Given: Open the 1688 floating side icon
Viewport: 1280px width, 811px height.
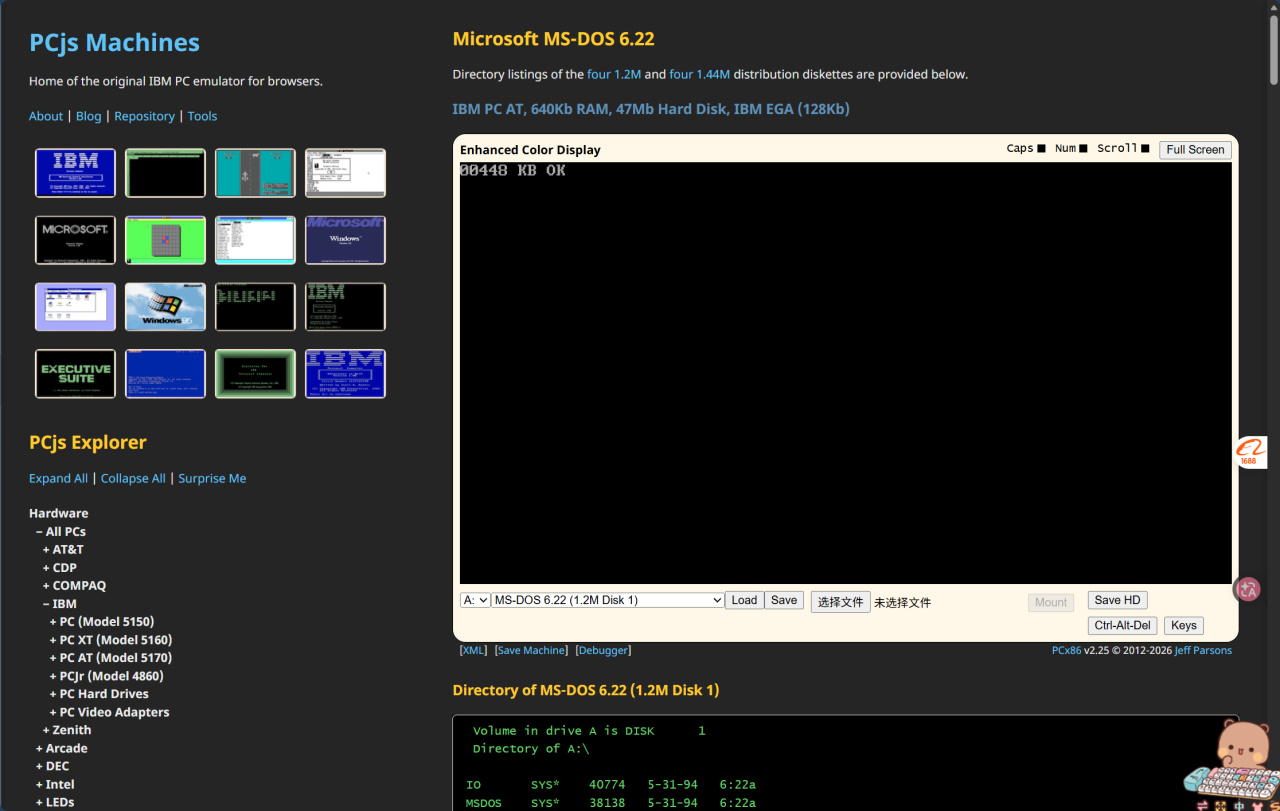Looking at the screenshot, I should pos(1250,452).
